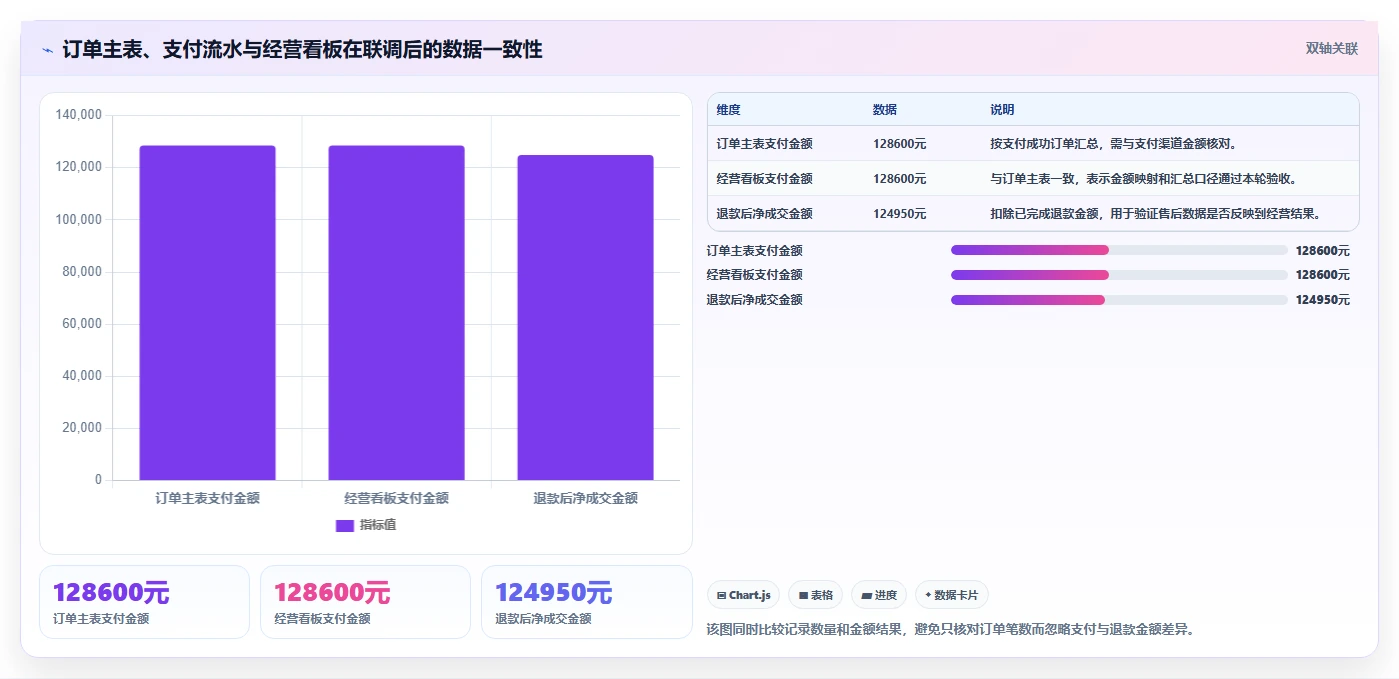Image resolution: width=1399 pixels, height=679 pixels.
Task: Click the x-axis label 经营看板支付金额
Action: (x=396, y=498)
